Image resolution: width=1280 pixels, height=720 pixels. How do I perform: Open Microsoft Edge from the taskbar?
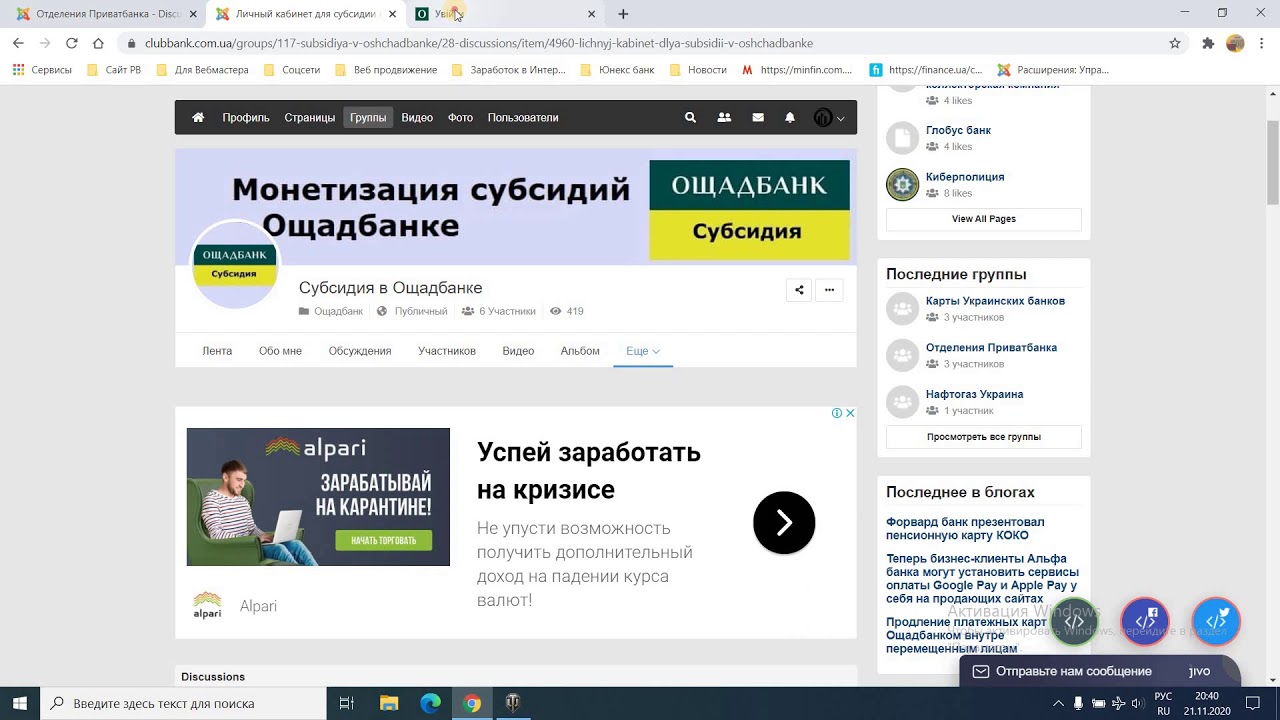click(430, 703)
